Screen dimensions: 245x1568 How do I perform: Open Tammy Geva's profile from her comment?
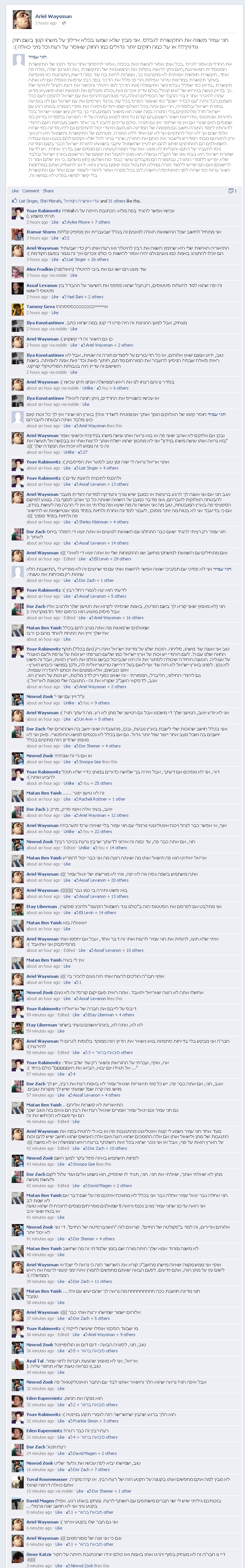(40, 306)
